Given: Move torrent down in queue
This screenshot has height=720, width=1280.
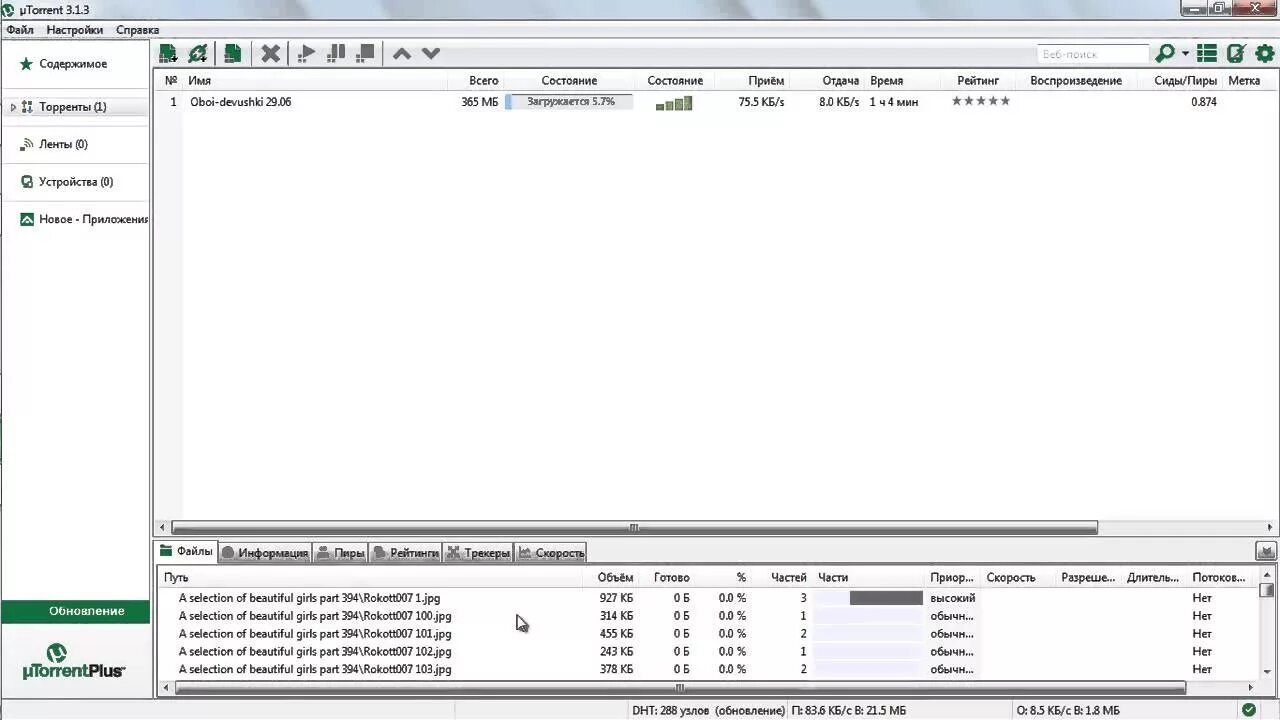Looking at the screenshot, I should [x=431, y=54].
